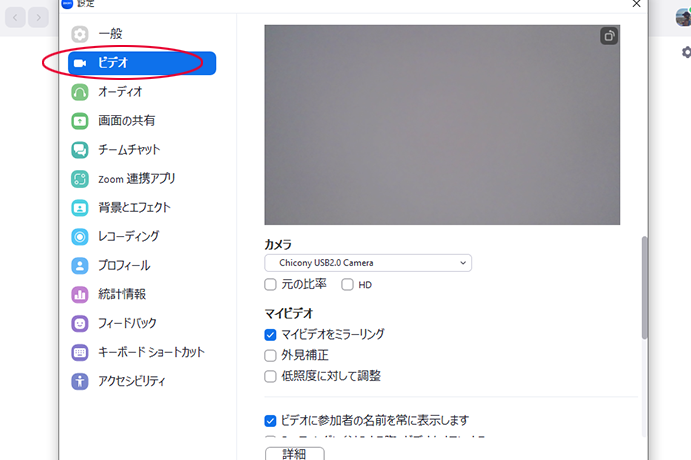Click the カメラ section heading
Screen dimensions: 691x460
(278, 245)
